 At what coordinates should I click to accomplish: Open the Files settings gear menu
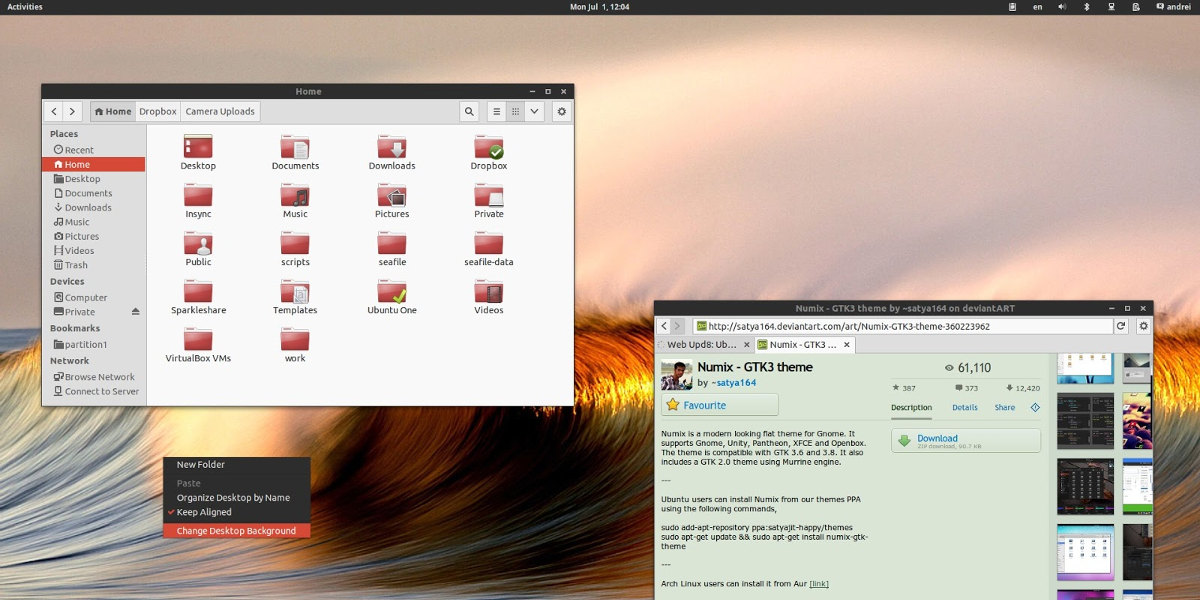coord(562,111)
